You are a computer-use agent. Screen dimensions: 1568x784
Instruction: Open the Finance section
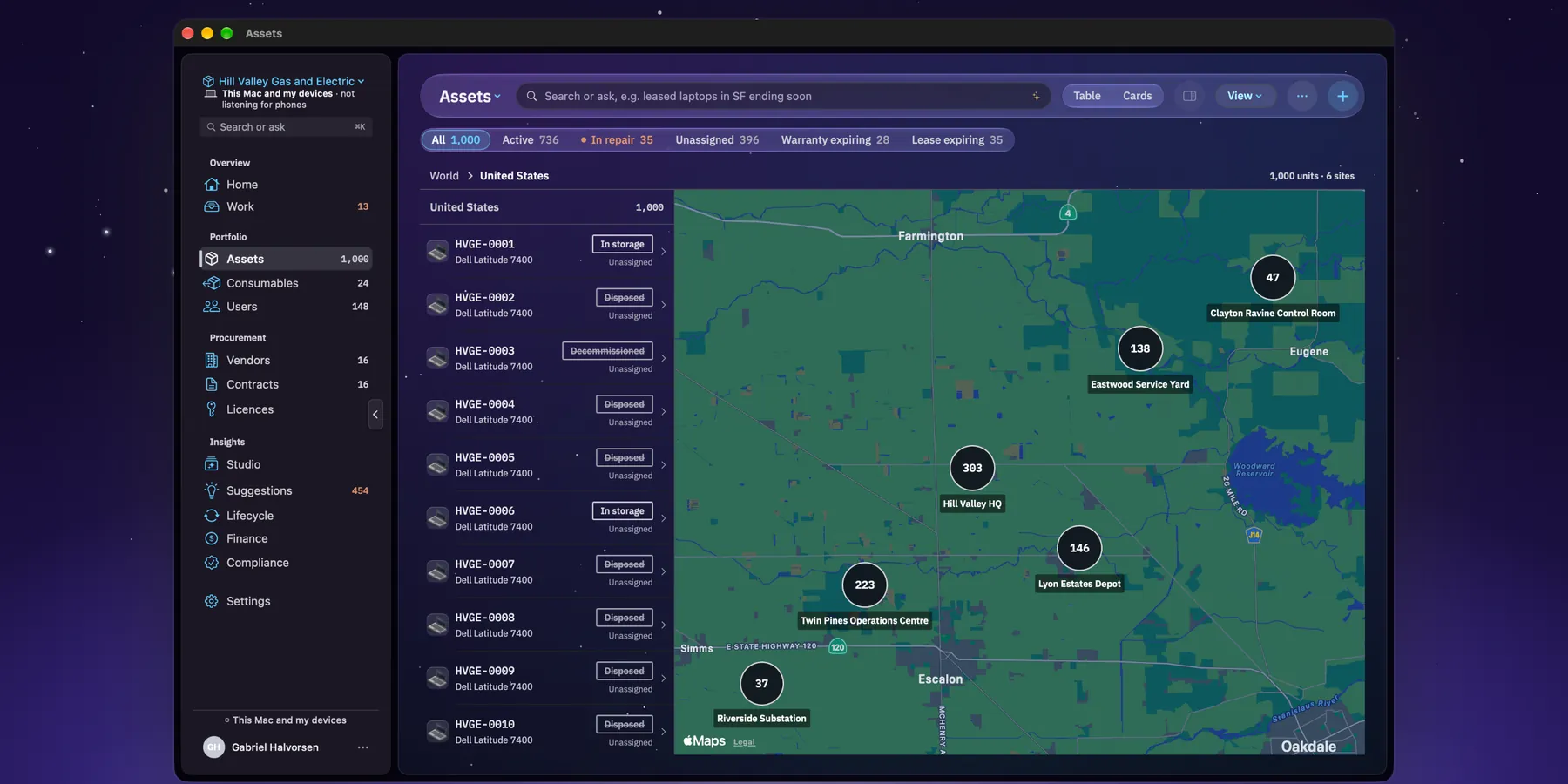pos(286,538)
